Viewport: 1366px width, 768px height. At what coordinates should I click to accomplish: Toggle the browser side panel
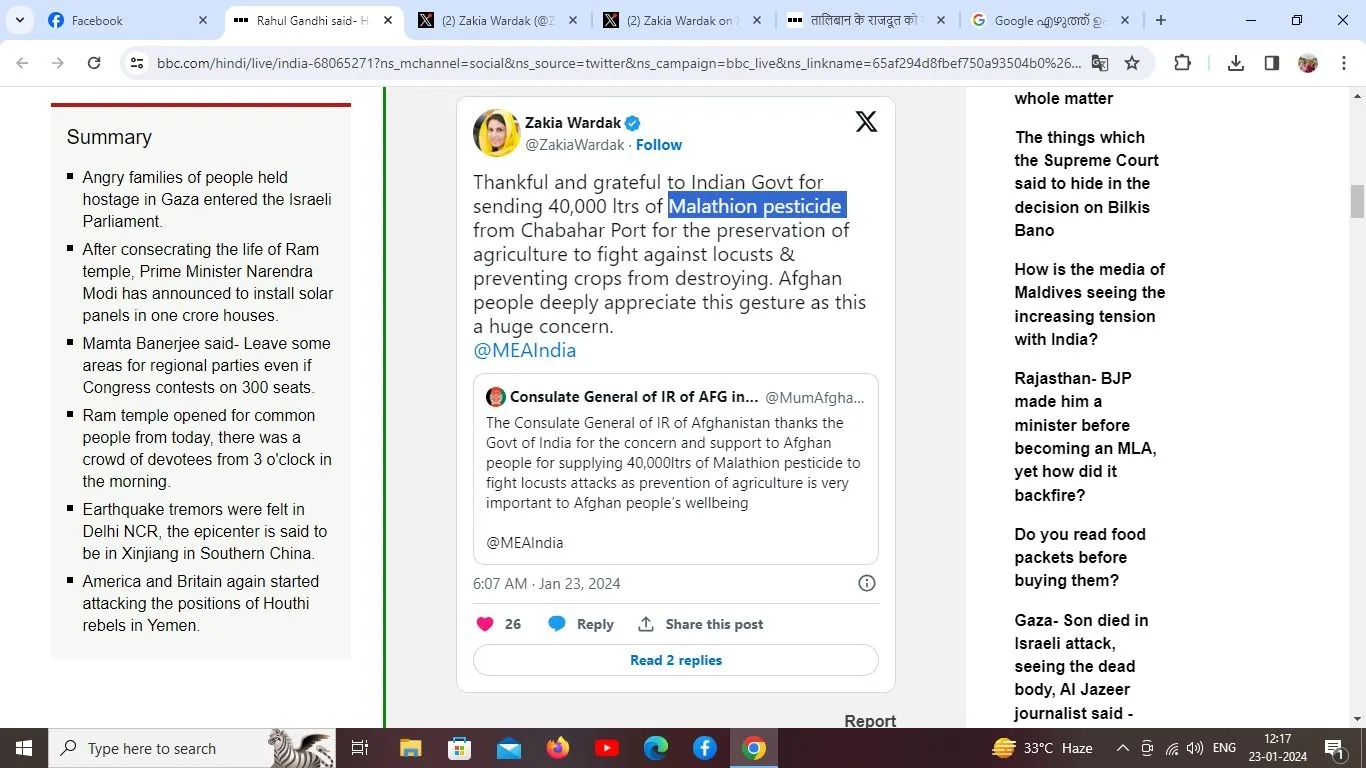point(1272,63)
